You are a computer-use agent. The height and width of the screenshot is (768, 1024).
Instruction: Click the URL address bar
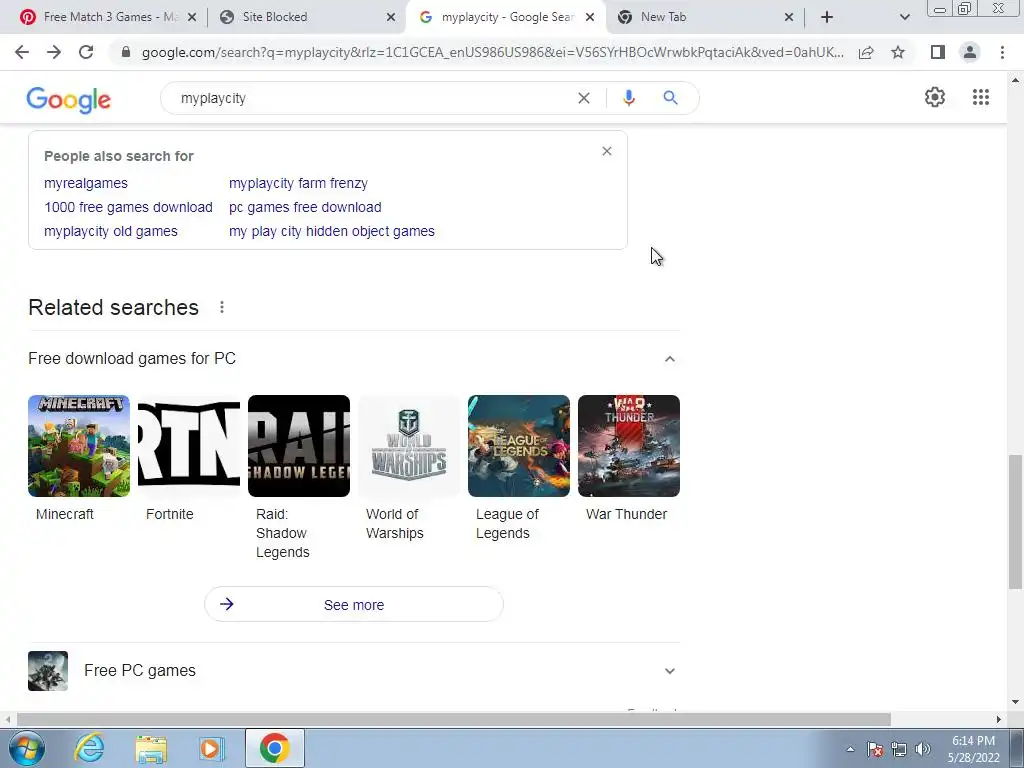492,52
